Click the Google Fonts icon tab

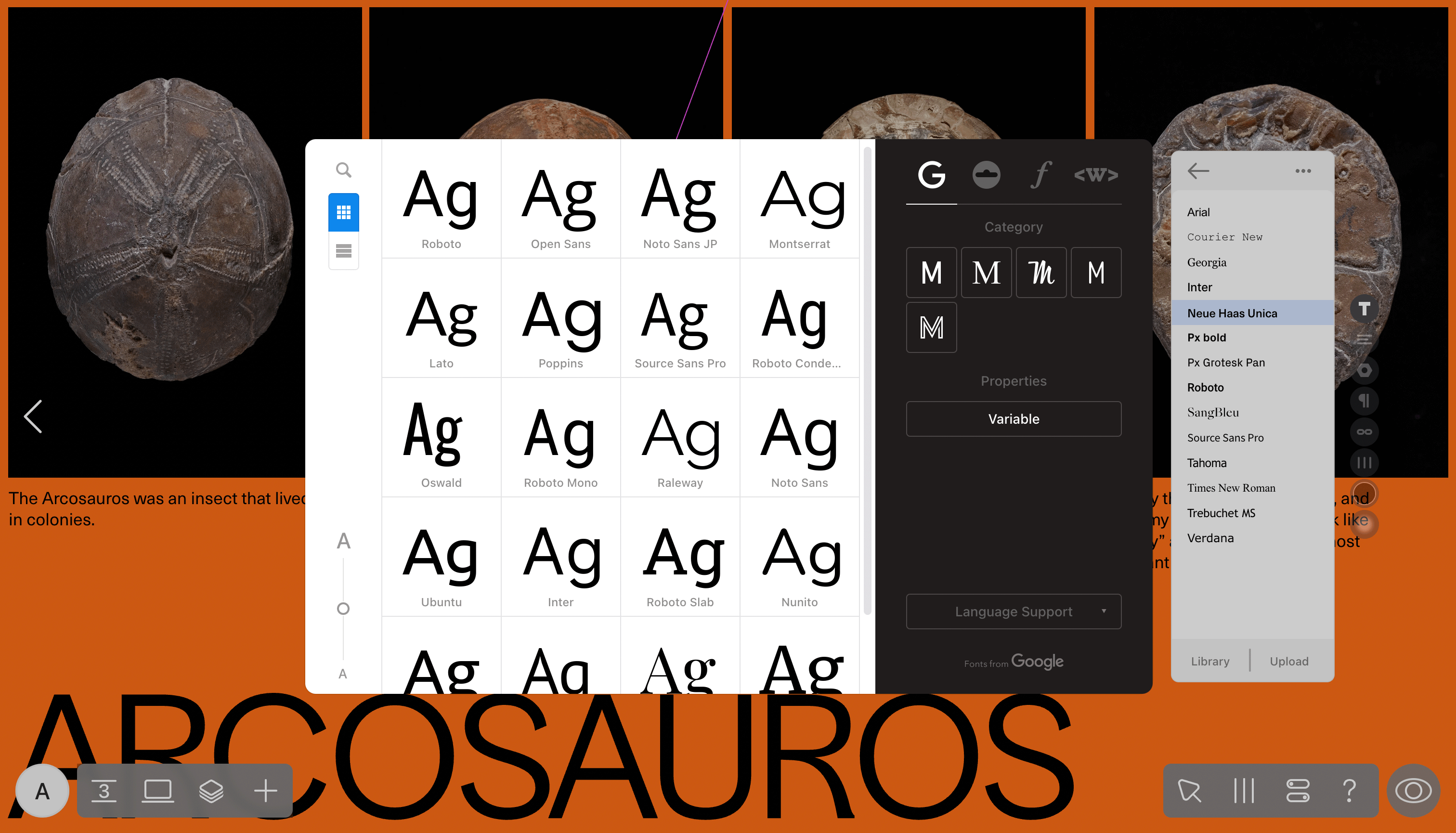tap(931, 175)
